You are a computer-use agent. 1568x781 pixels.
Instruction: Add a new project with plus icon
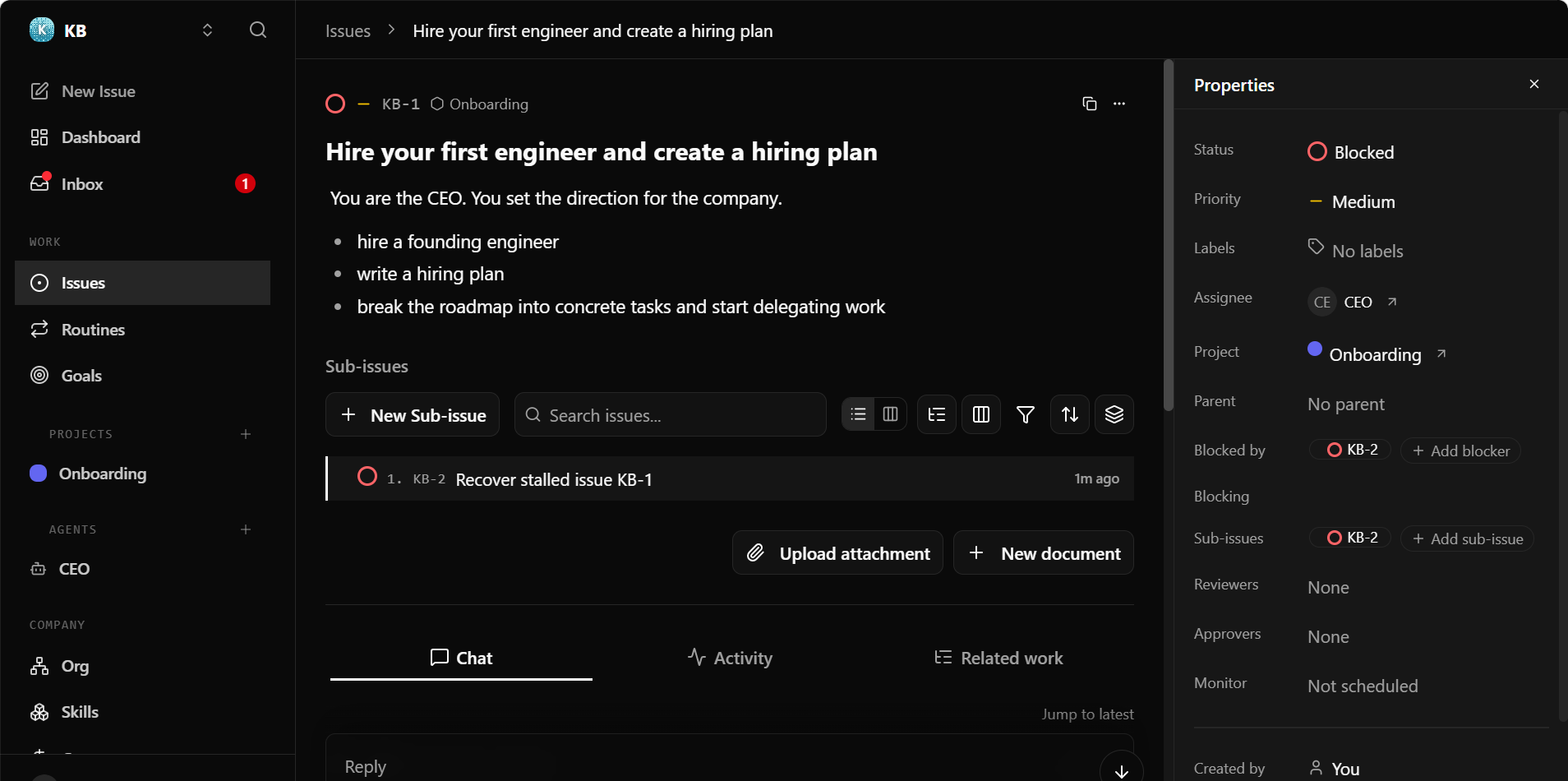pos(246,434)
